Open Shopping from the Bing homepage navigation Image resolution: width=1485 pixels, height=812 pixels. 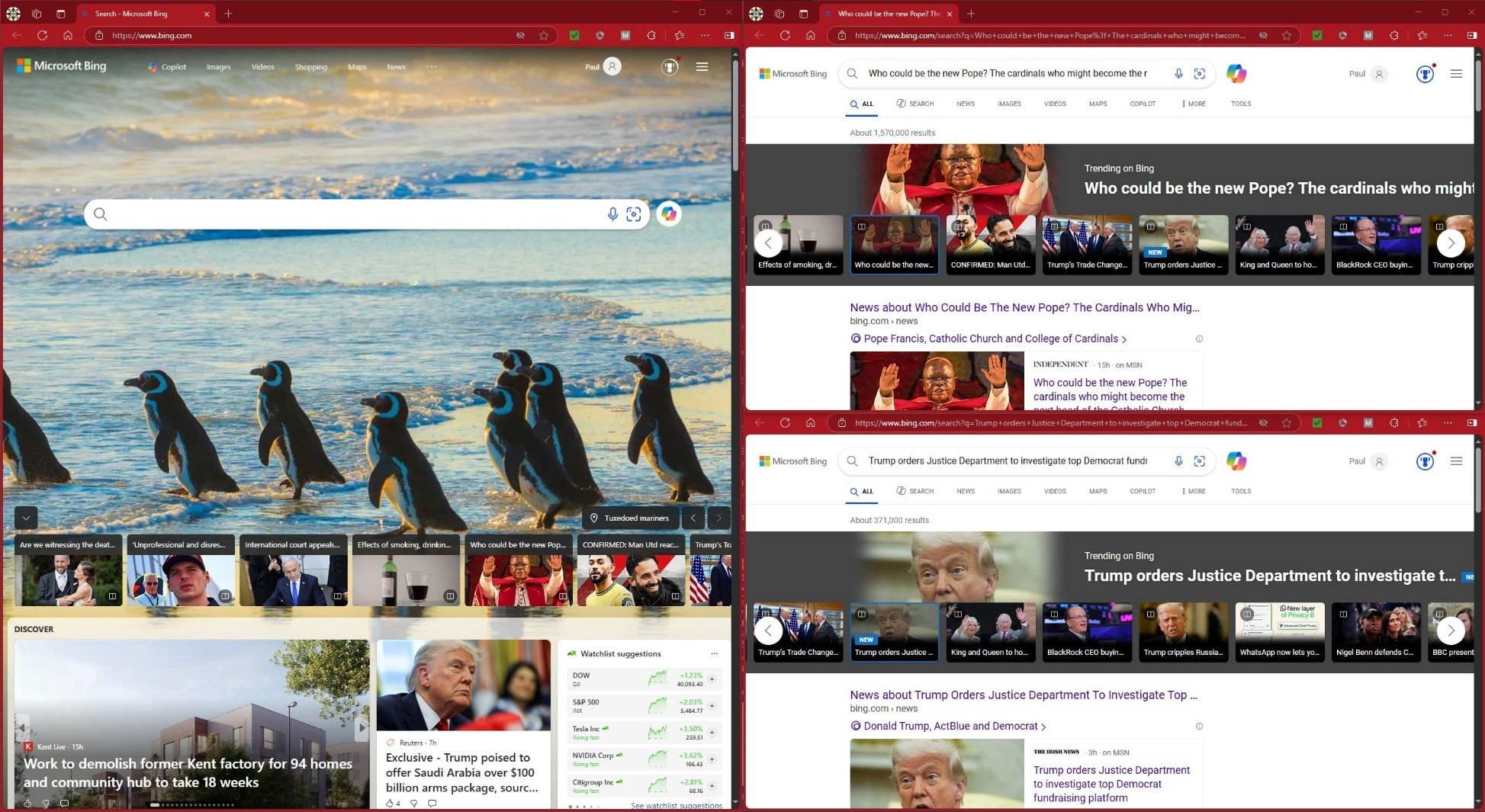coord(310,67)
